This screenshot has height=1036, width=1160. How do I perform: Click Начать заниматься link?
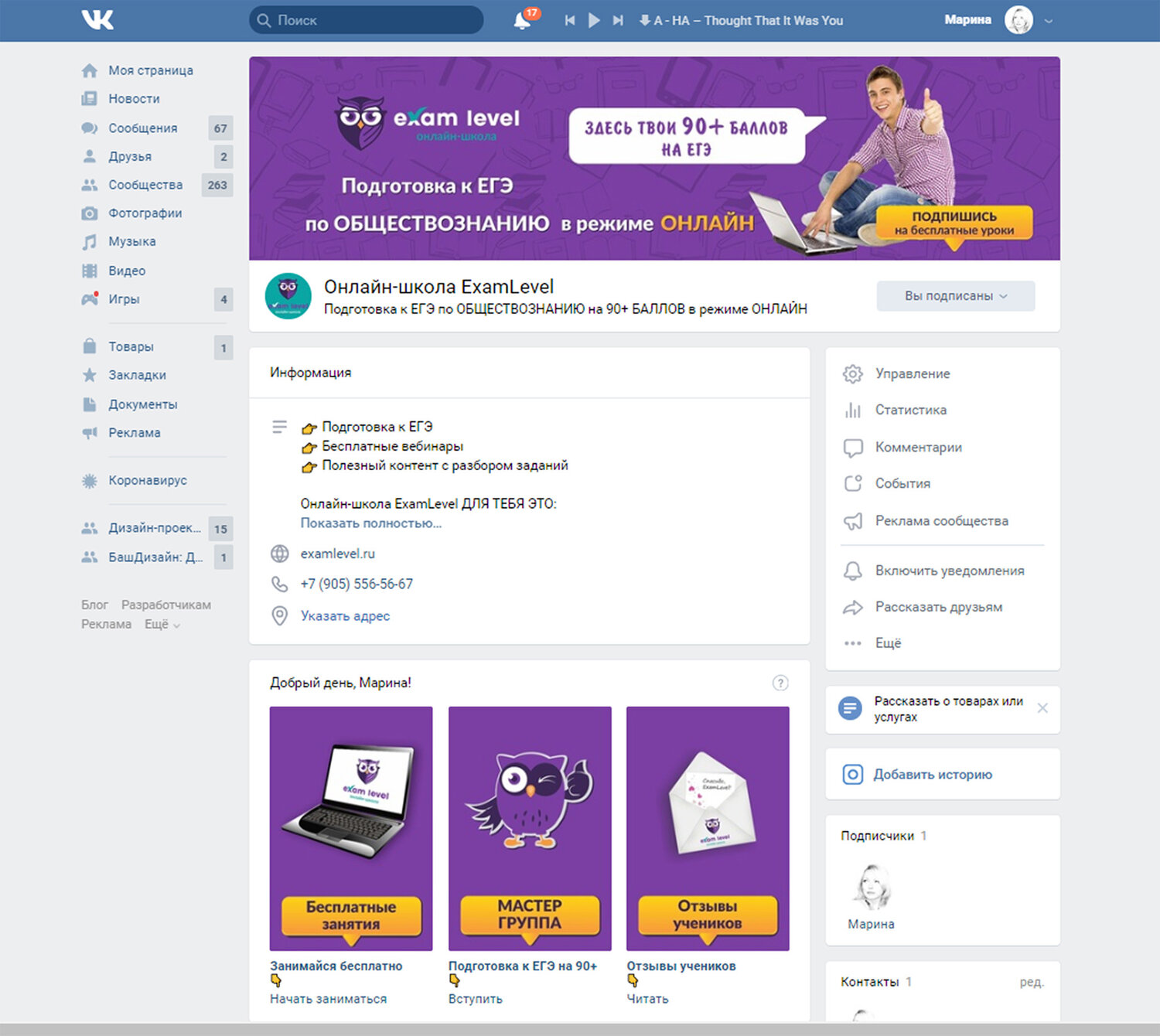(328, 999)
